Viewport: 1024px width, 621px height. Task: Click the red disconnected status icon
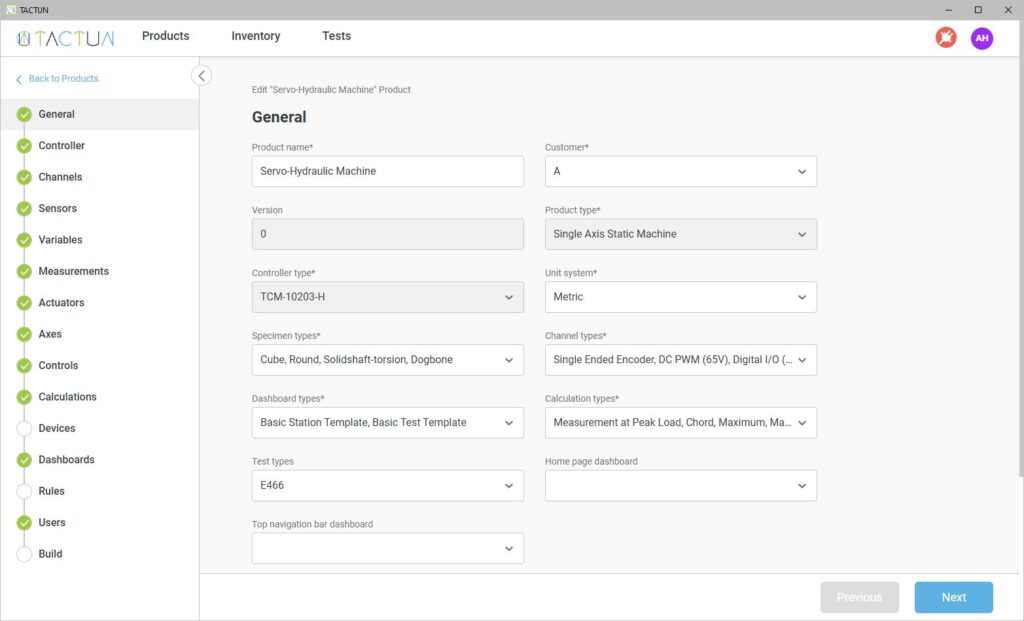coord(945,38)
